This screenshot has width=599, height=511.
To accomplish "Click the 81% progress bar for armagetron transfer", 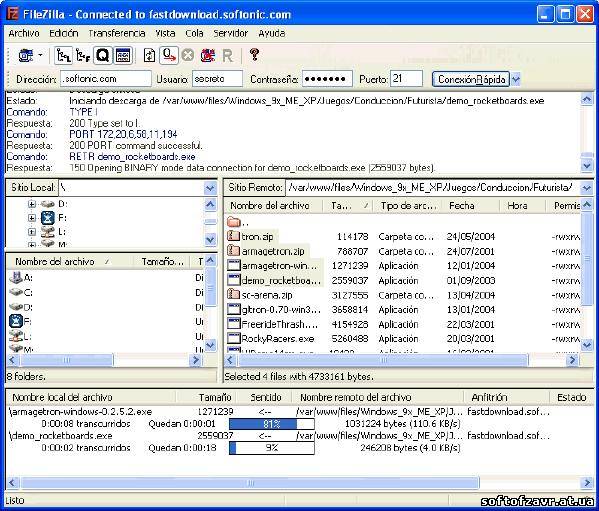I will pos(272,424).
